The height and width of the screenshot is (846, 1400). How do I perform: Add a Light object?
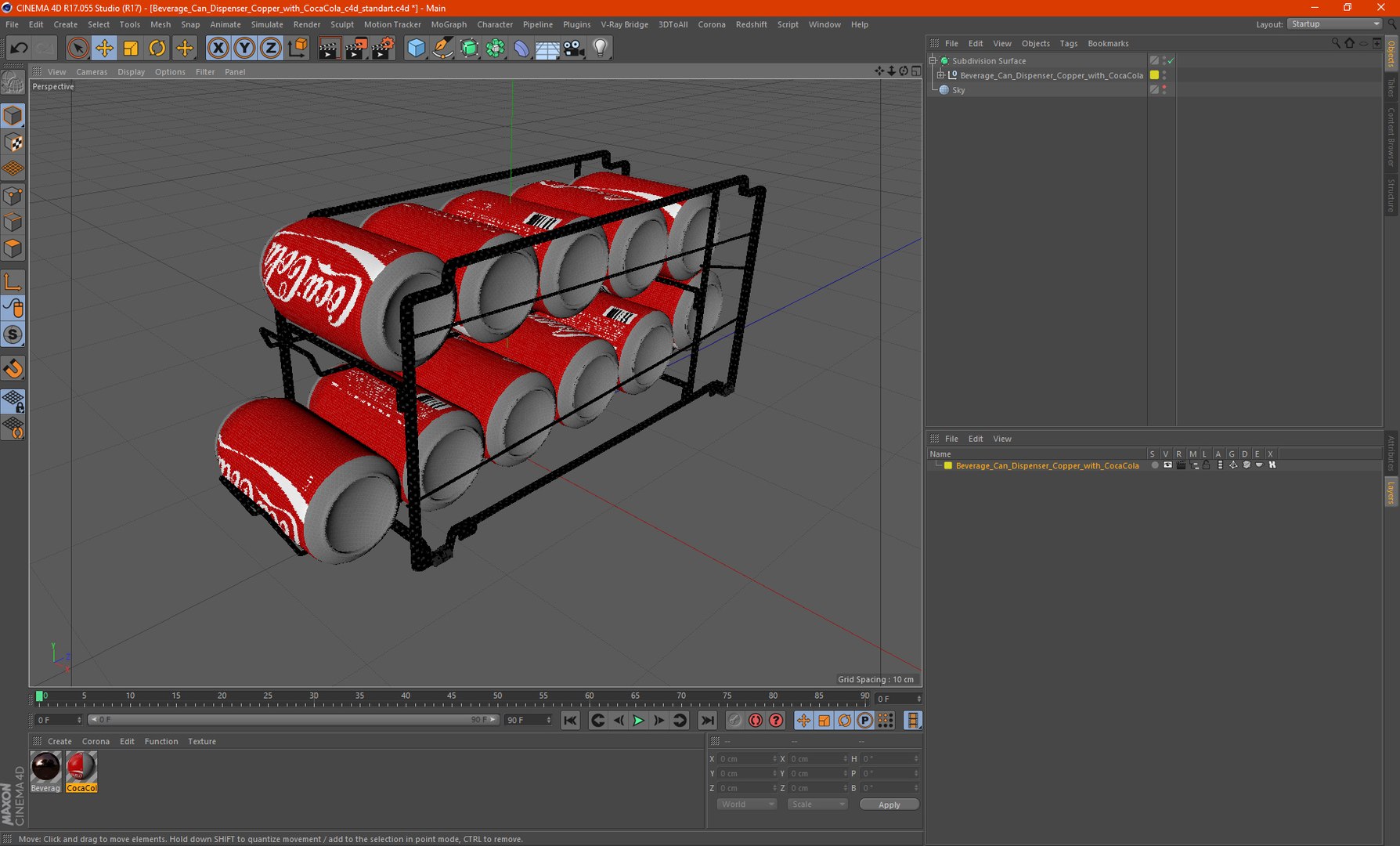[601, 49]
